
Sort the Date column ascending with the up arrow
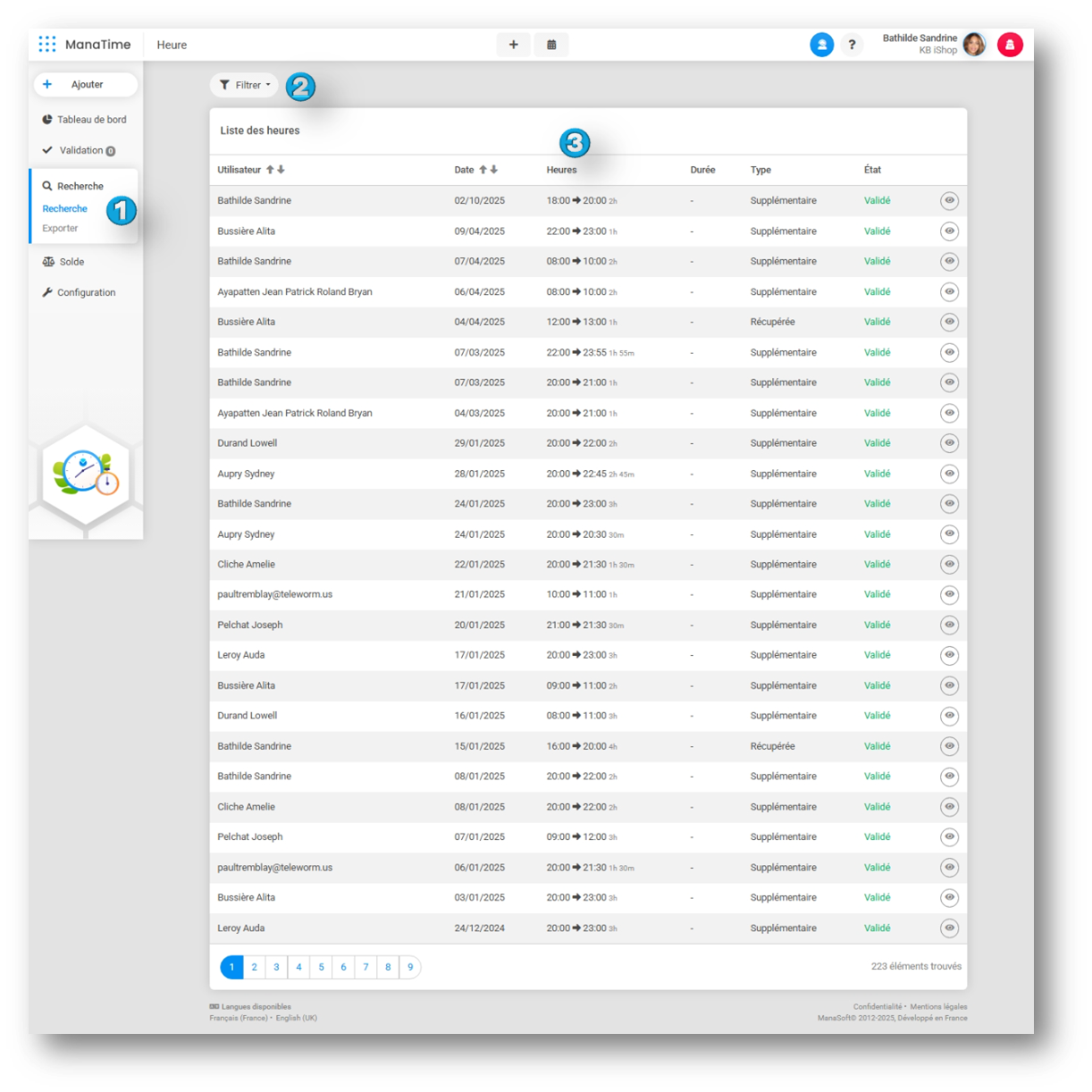click(483, 170)
